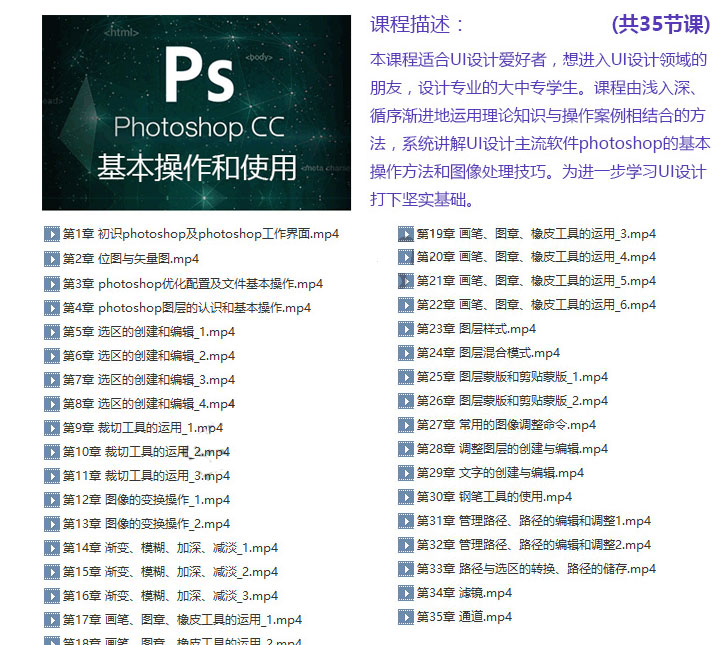Click the play icon beside 第21章 画笔_5.mp4
The width and height of the screenshot is (723, 645).
pyautogui.click(x=406, y=281)
